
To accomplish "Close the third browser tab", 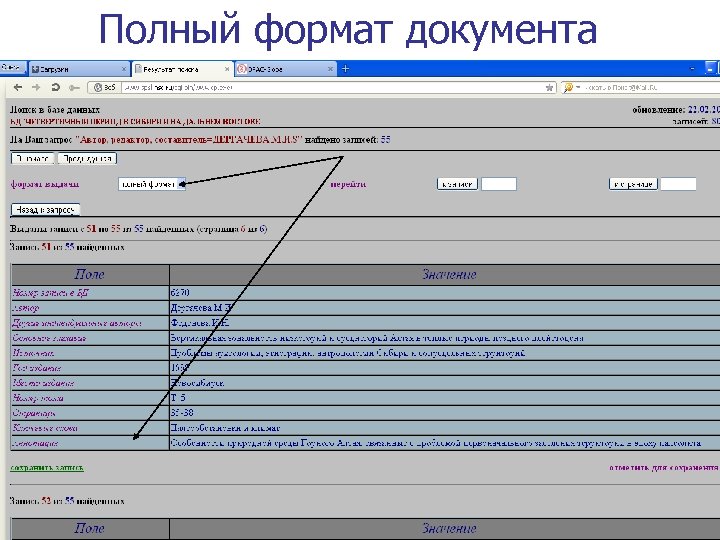I will tap(330, 69).
